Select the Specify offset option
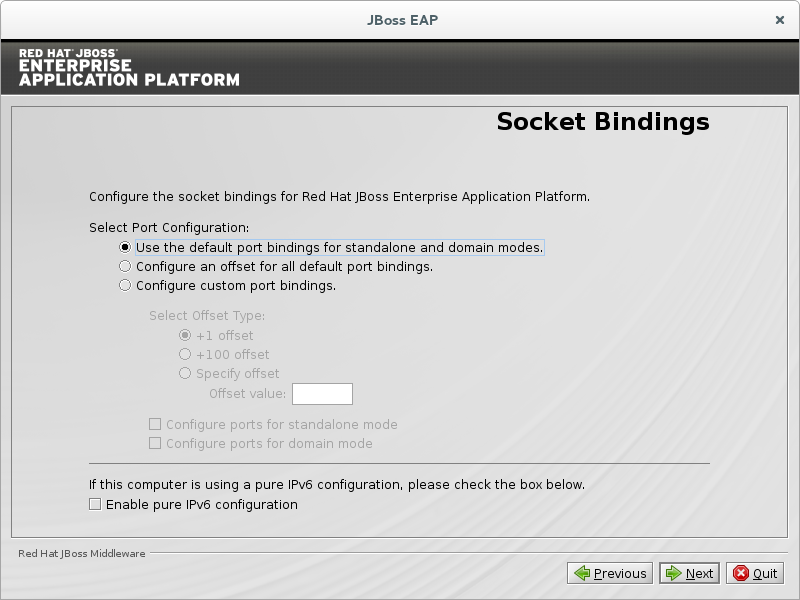This screenshot has height=600, width=800. pyautogui.click(x=185, y=373)
